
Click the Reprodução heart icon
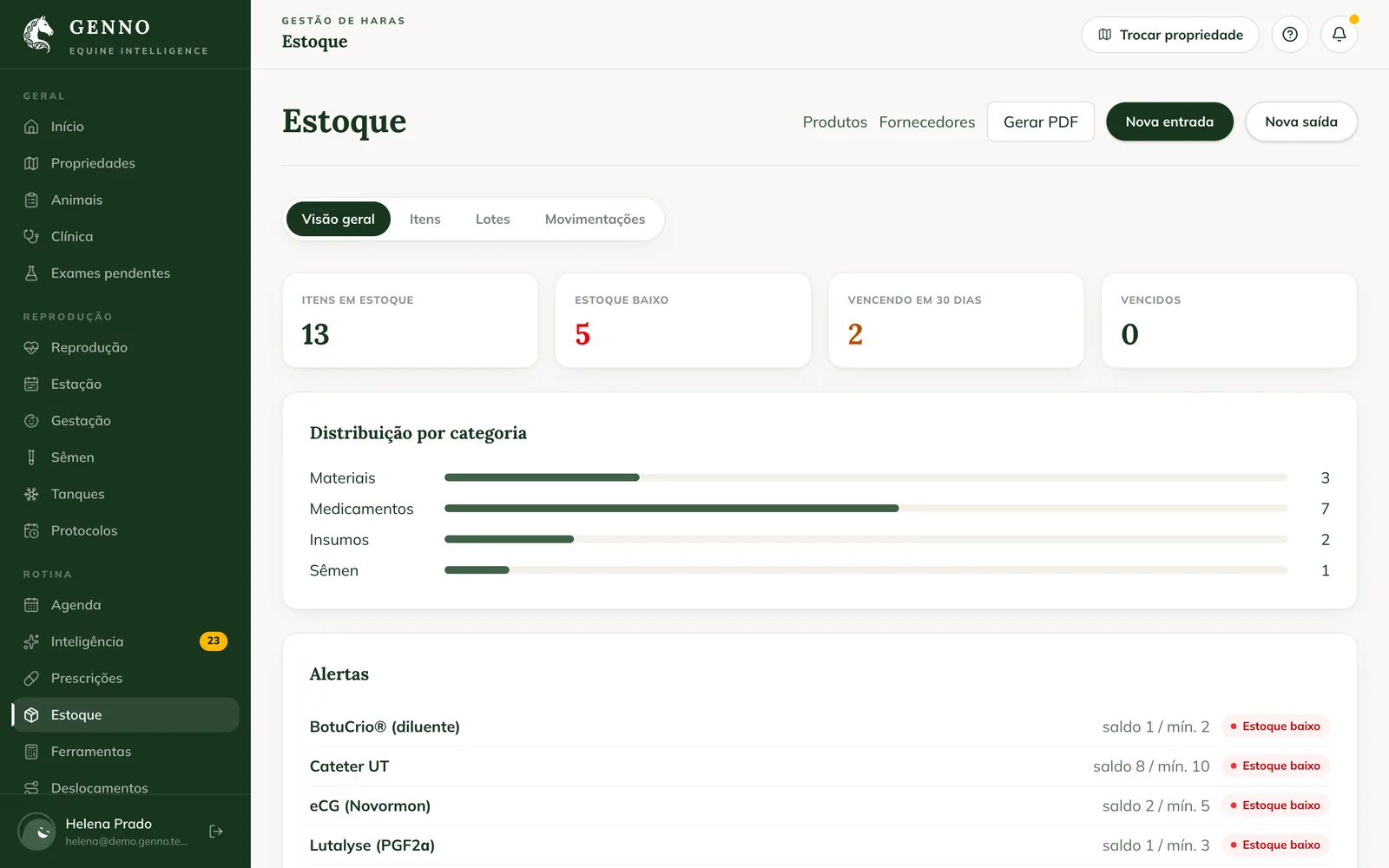(x=31, y=347)
